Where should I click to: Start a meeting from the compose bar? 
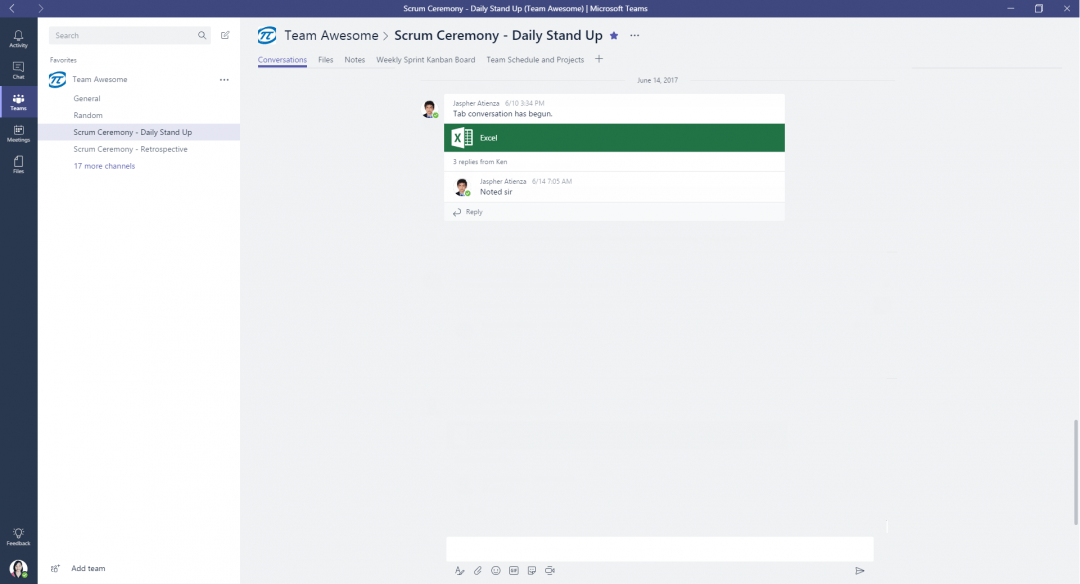(x=549, y=570)
